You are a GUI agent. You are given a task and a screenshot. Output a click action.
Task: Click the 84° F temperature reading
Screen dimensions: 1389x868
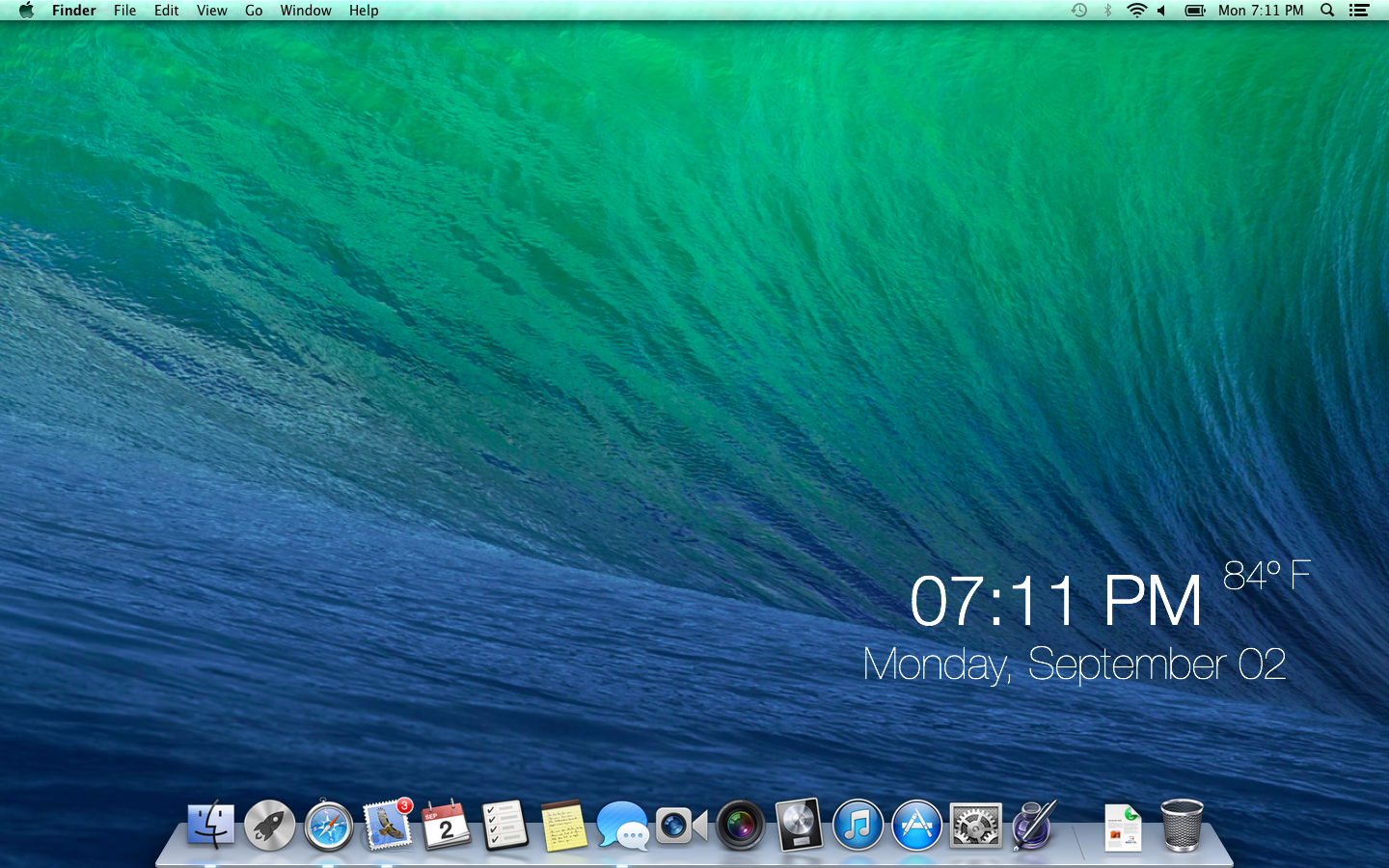tap(1266, 576)
